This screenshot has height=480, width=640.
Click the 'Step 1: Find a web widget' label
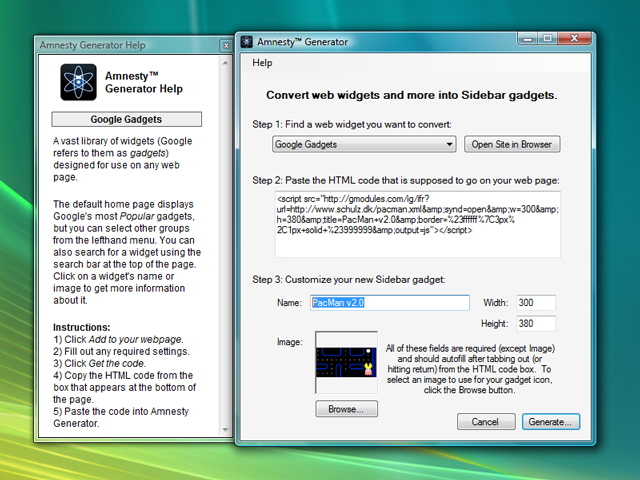[x=352, y=124]
